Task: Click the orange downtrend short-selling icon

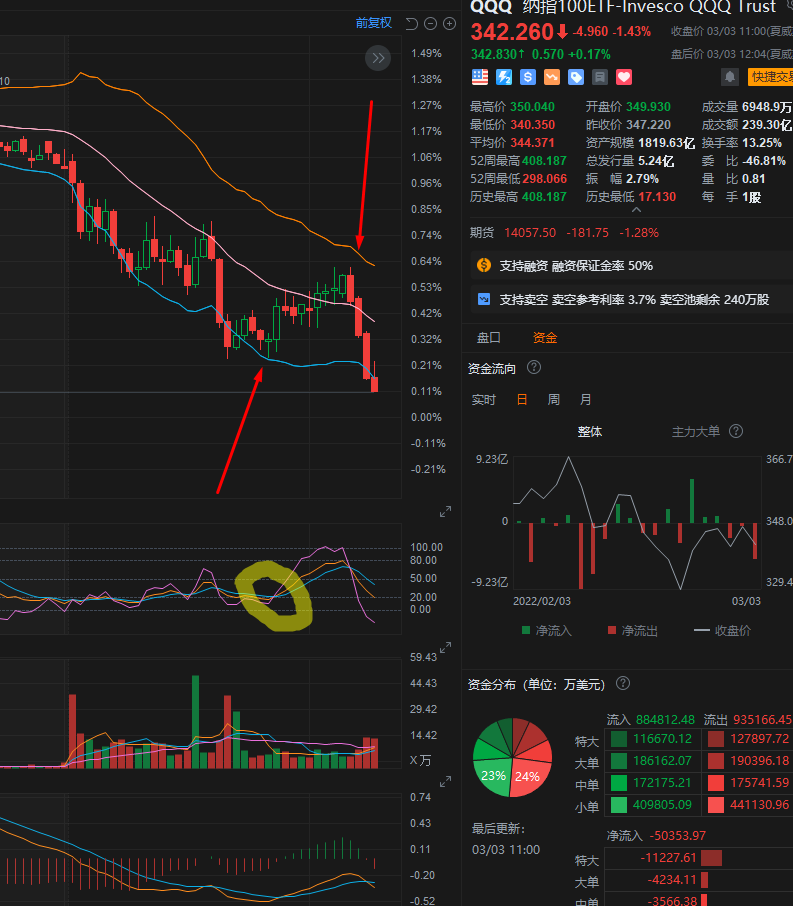Action: click(552, 77)
